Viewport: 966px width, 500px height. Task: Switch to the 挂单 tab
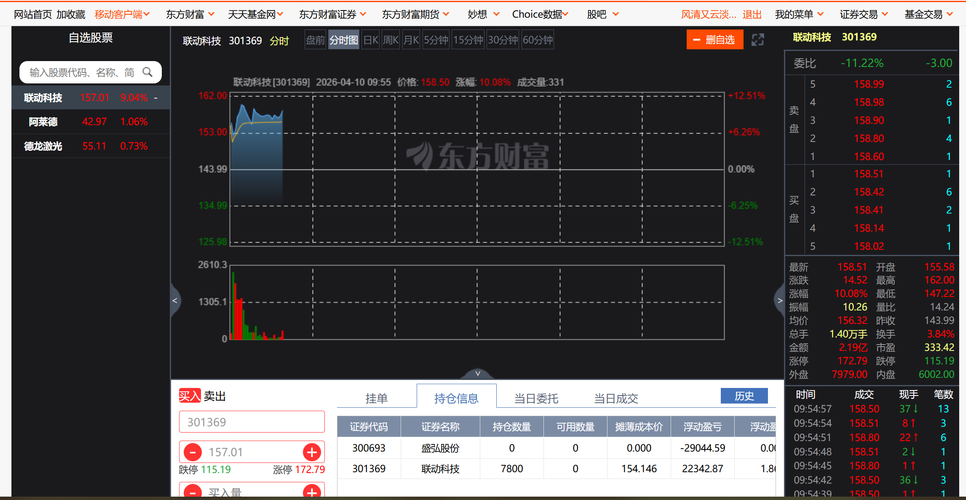(x=376, y=398)
